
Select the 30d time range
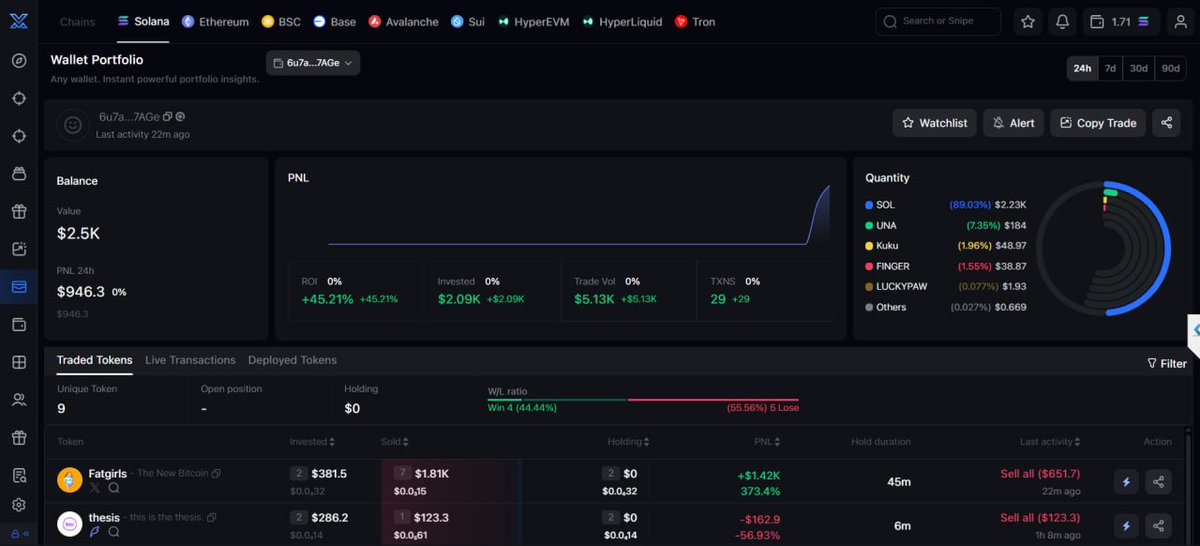(x=1138, y=68)
